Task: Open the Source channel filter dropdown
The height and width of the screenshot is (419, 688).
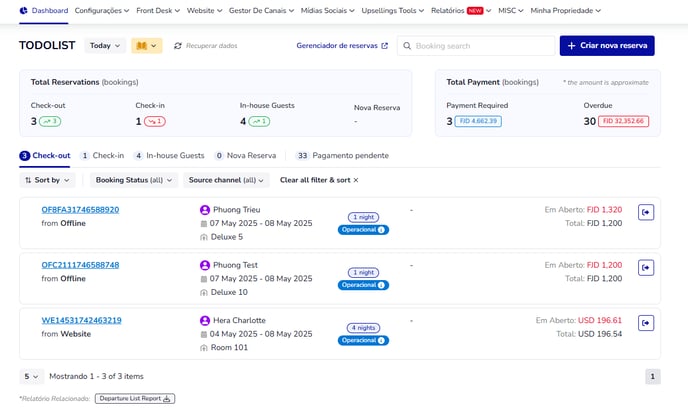Action: click(x=226, y=180)
